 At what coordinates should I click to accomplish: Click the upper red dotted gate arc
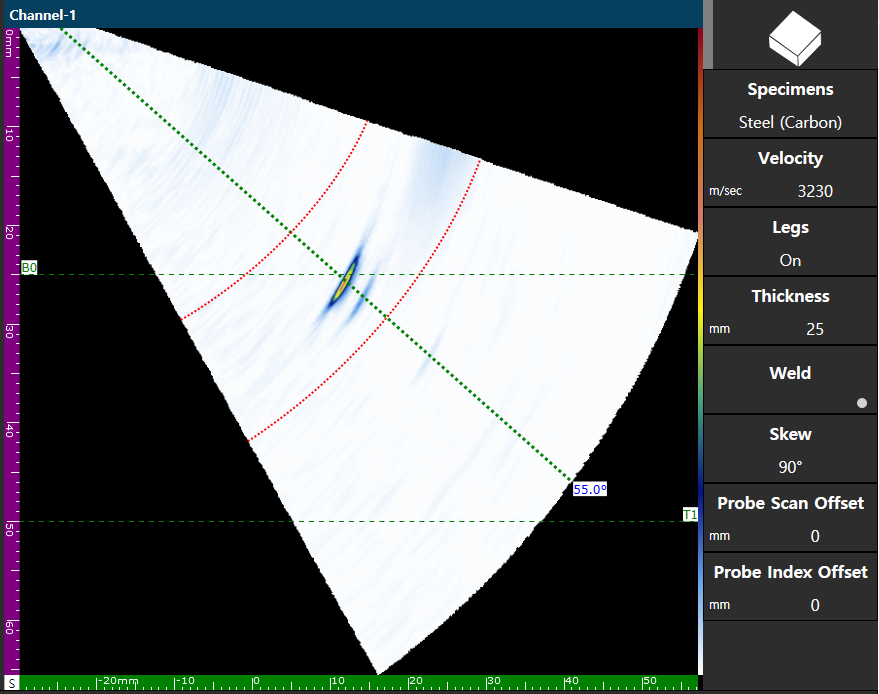point(291,230)
